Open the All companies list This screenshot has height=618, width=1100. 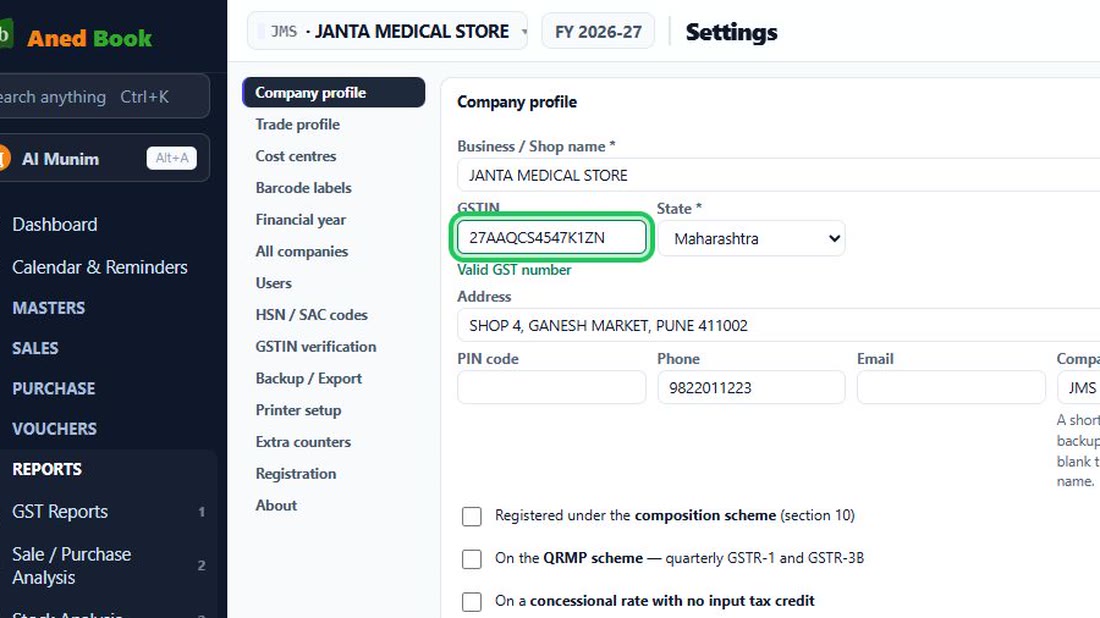[302, 251]
